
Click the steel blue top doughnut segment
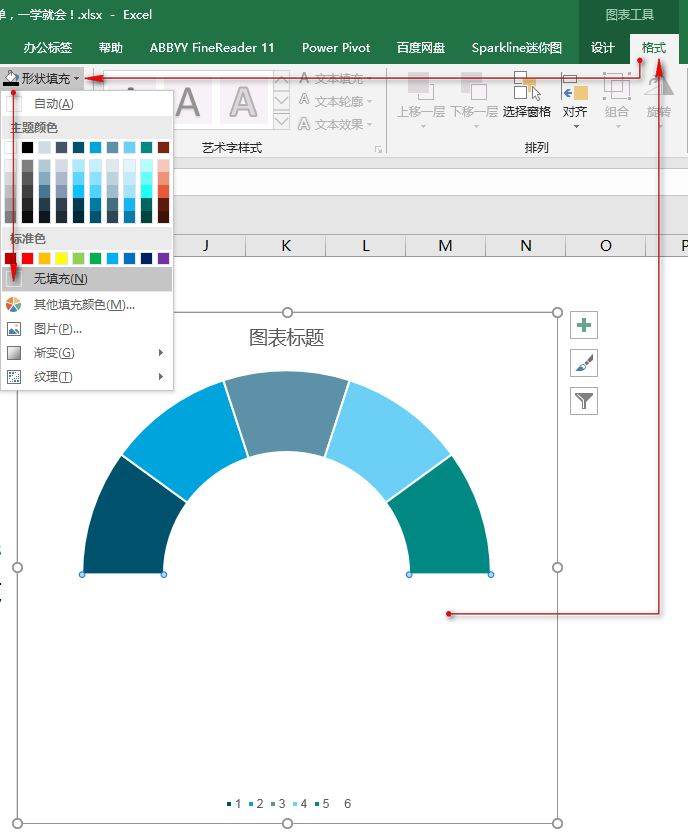click(x=287, y=412)
